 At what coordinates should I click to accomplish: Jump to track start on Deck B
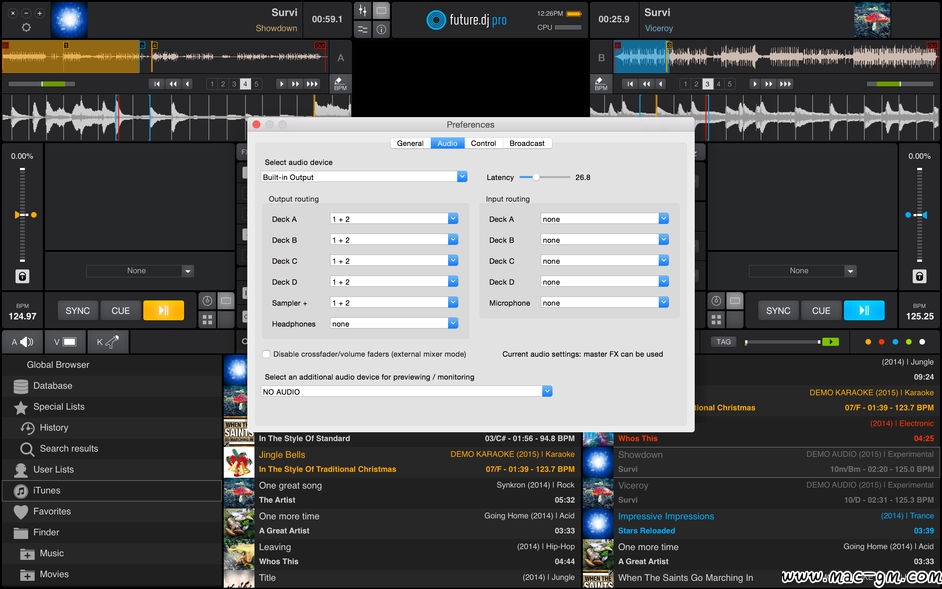click(x=629, y=84)
